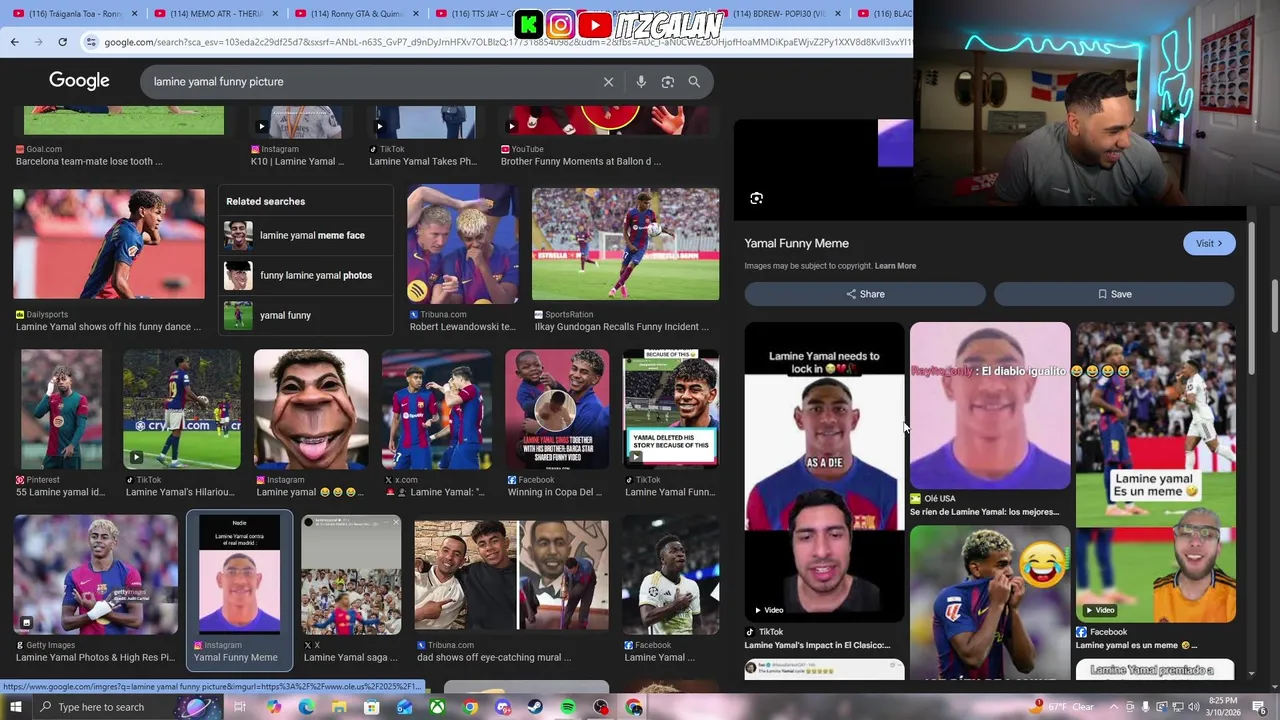Close the Tráiganla Toa tab
Image resolution: width=1280 pixels, height=720 pixels.
(x=133, y=13)
